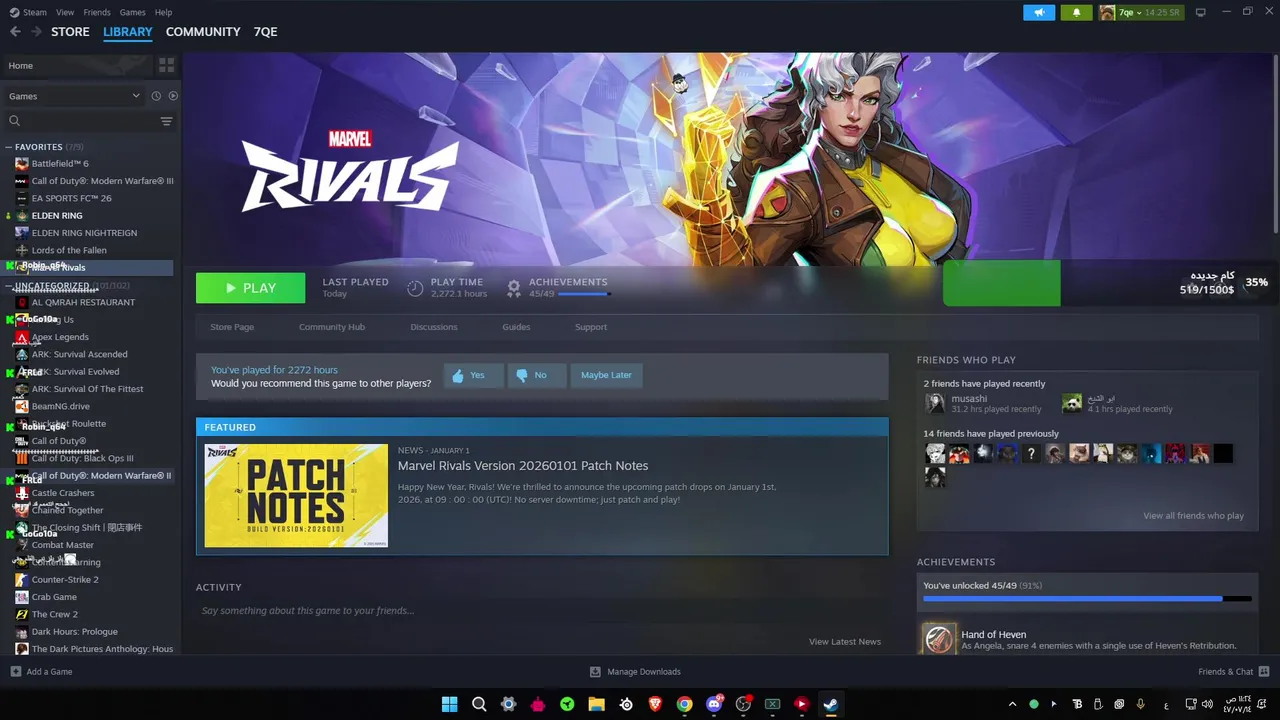
Task: Open Brave browser from taskbar
Action: (655, 704)
